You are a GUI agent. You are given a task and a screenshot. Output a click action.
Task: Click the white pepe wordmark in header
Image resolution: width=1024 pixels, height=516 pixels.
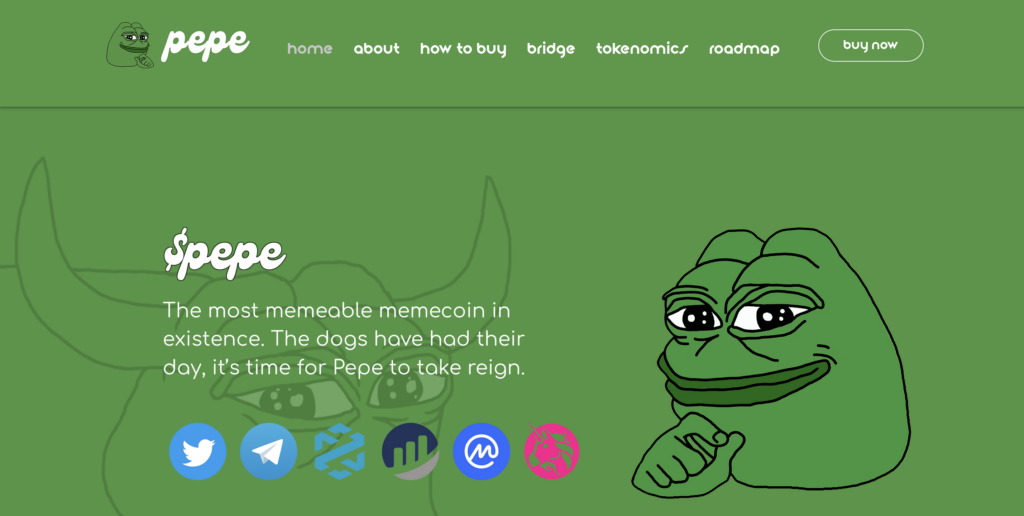pyautogui.click(x=205, y=44)
